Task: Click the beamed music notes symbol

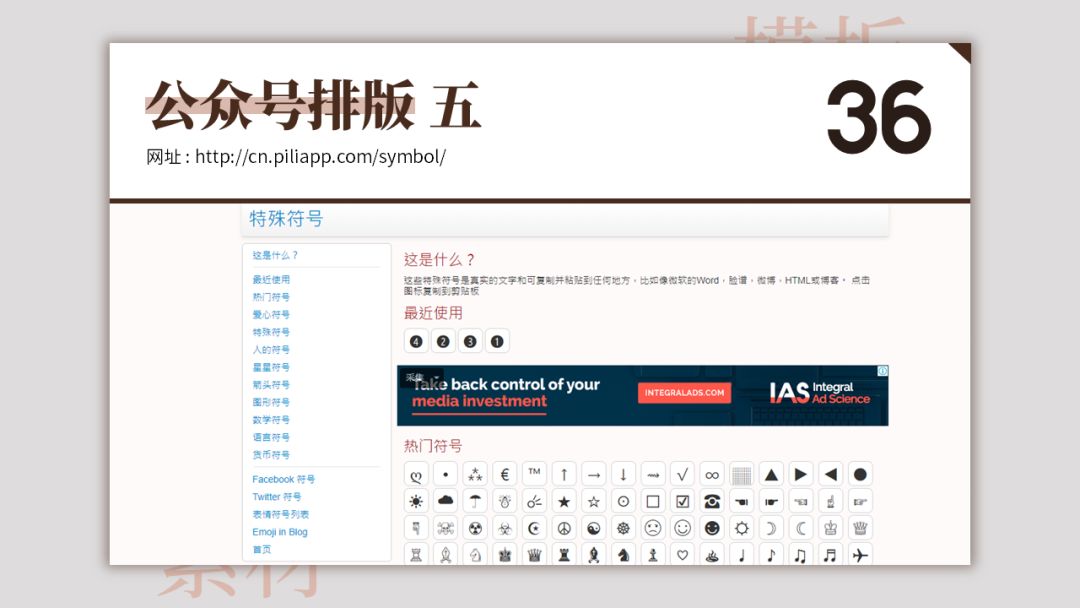Action: (x=799, y=553)
